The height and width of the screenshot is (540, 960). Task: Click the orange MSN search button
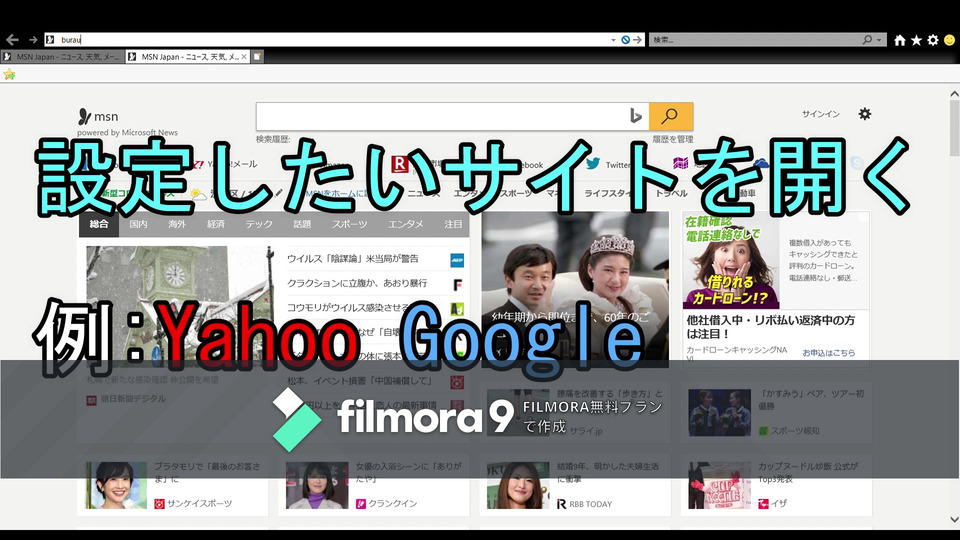[671, 116]
